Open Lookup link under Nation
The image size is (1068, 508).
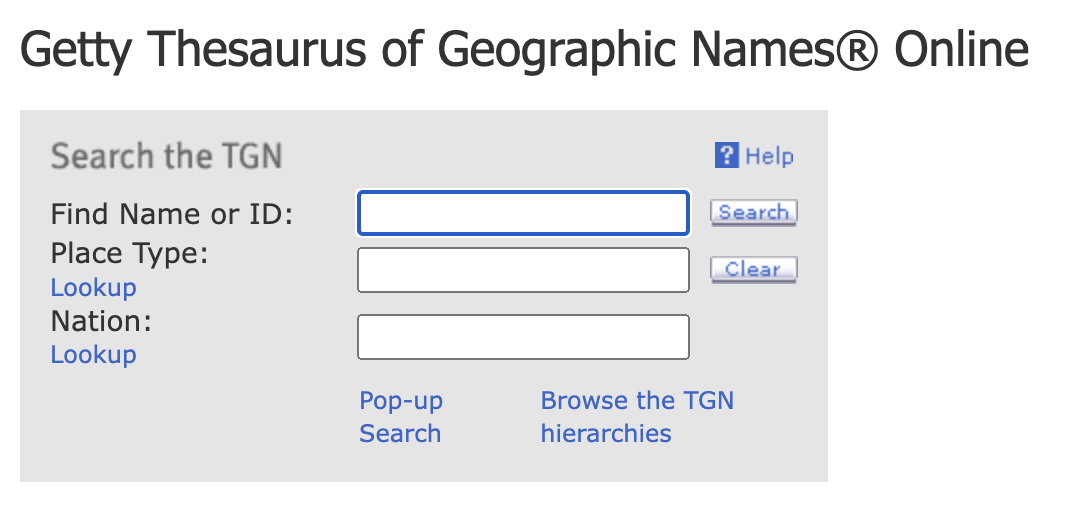[x=93, y=355]
